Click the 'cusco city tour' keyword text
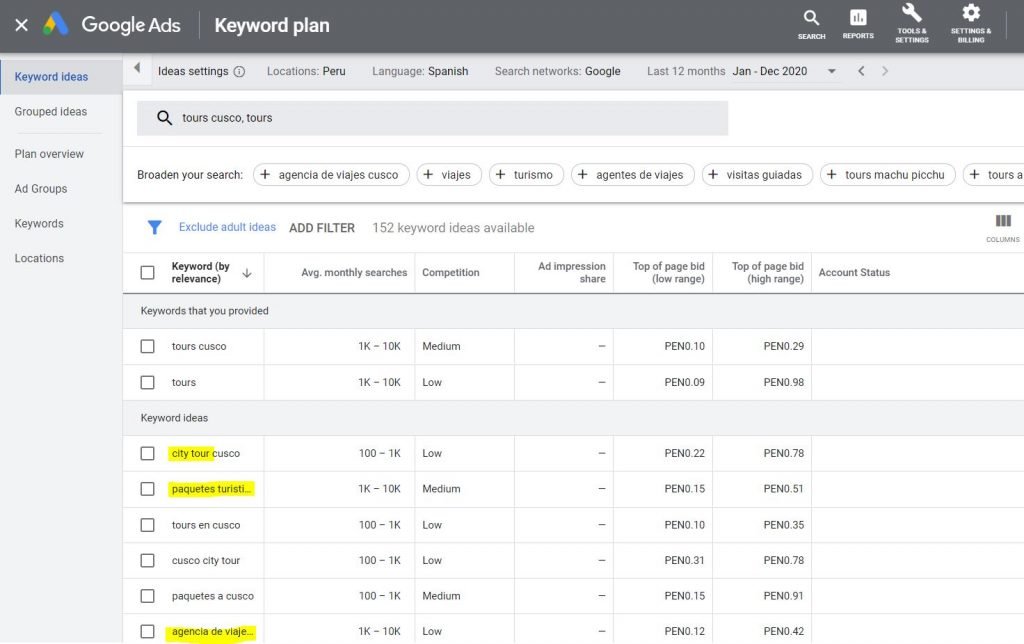Screen dimensions: 1024x644 (206, 560)
